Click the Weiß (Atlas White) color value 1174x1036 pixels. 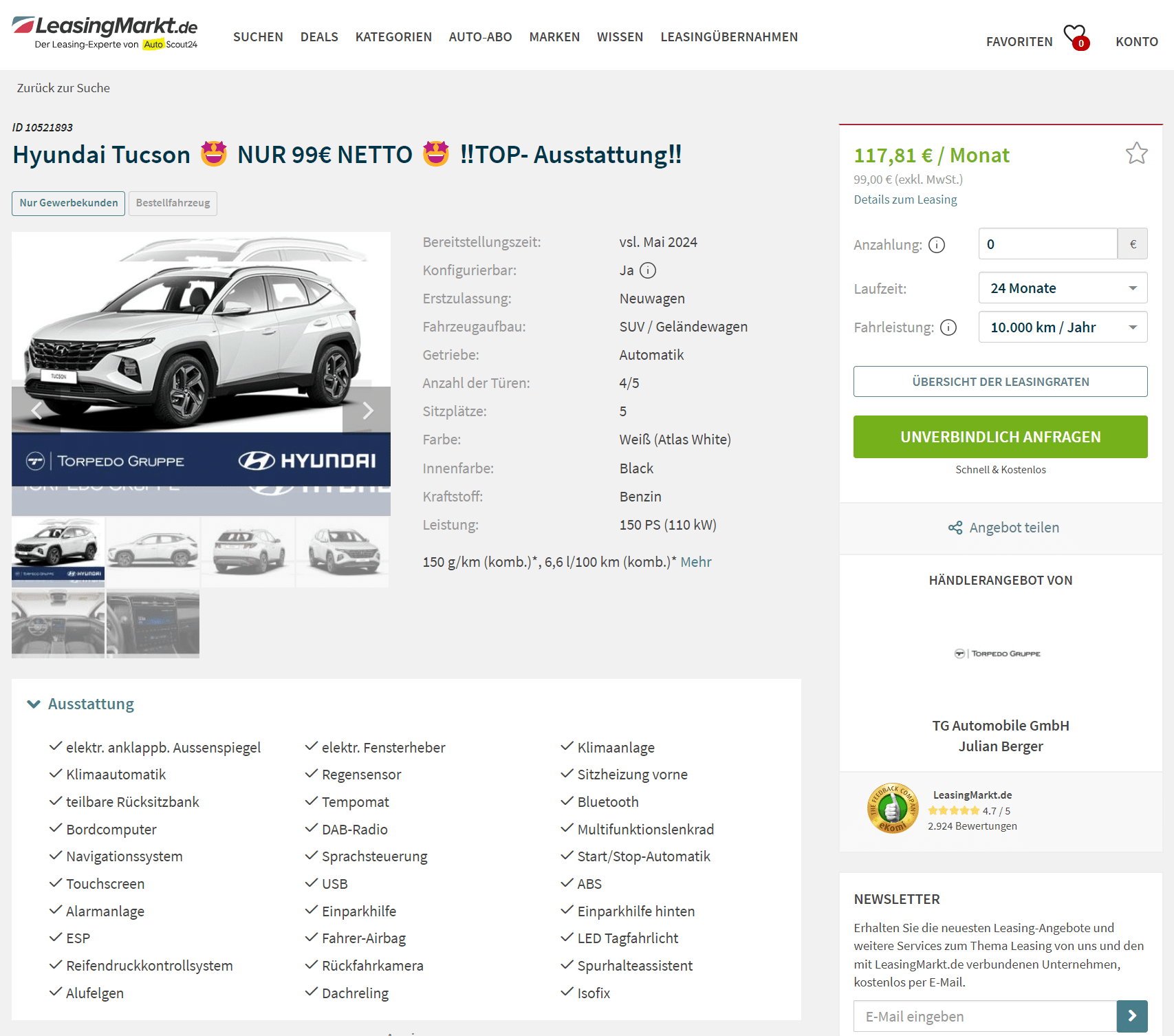pyautogui.click(x=675, y=440)
